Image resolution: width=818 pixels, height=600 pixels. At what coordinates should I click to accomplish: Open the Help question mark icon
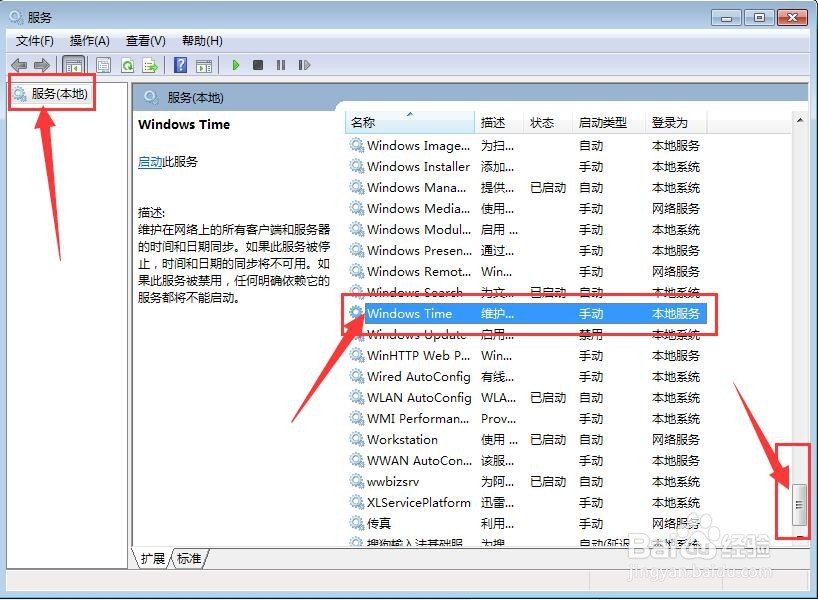(181, 65)
